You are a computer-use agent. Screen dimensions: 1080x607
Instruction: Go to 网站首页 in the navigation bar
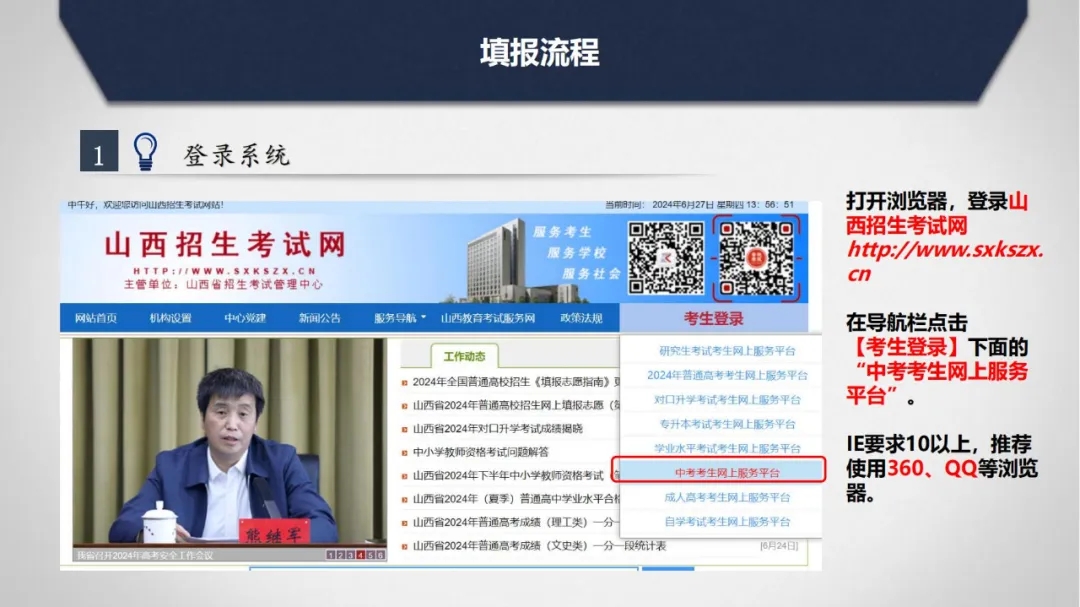point(96,318)
